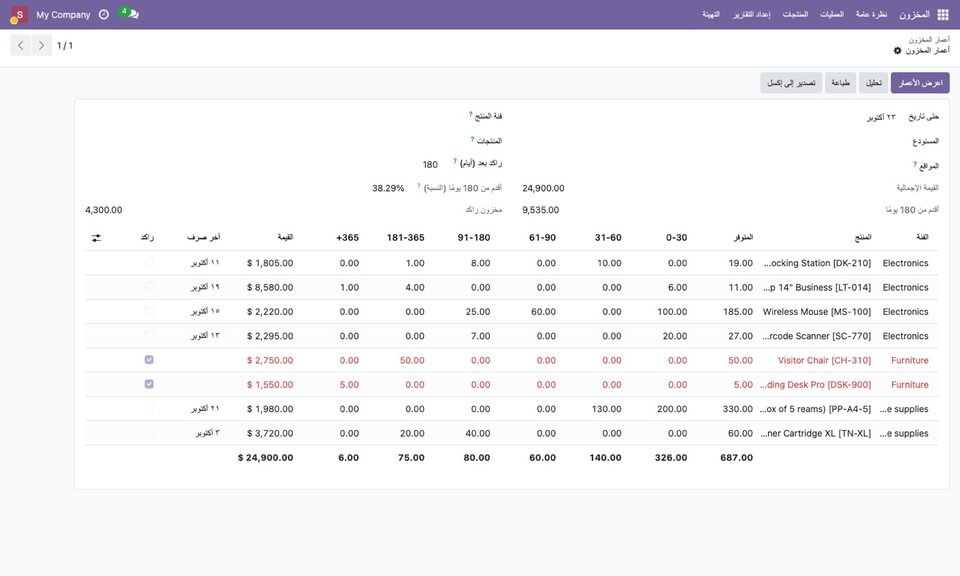Viewport: 960px width, 576px height.
Task: Click the تصدير إلى إكسل button
Action: coord(791,83)
